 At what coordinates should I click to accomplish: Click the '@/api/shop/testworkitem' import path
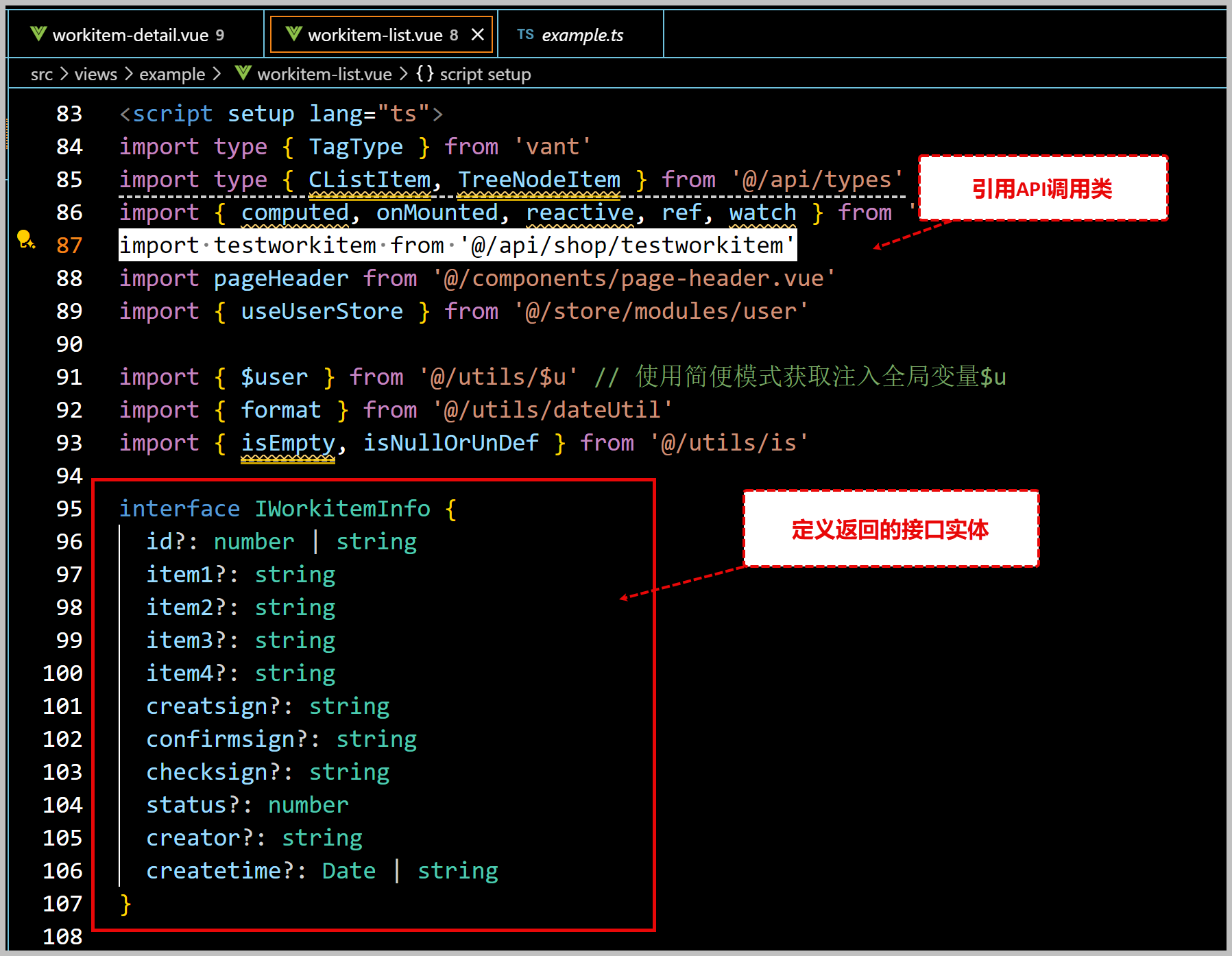click(x=627, y=246)
